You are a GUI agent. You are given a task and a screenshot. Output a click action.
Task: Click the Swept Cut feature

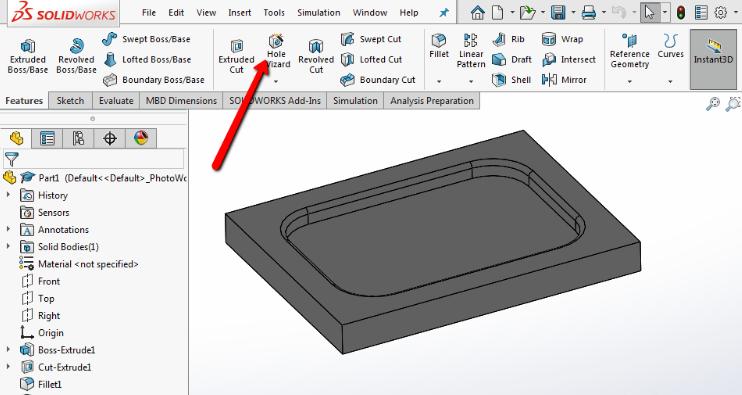point(371,39)
